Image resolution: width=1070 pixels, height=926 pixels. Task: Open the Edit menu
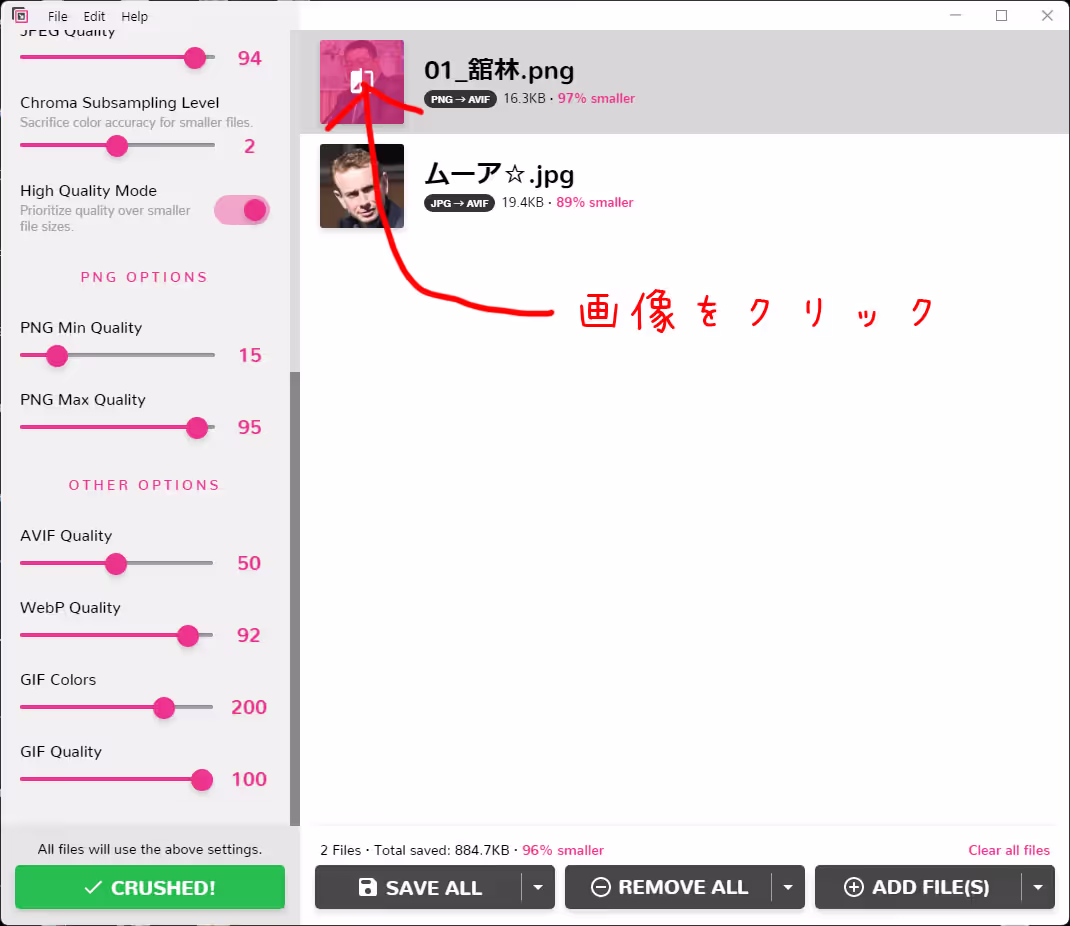[94, 17]
